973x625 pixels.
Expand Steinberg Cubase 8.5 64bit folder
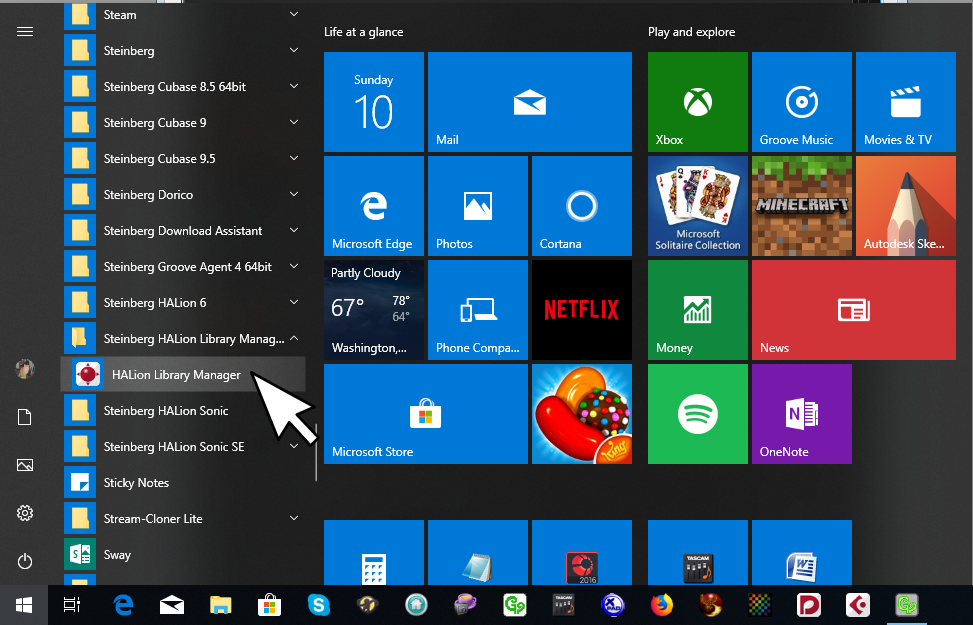[x=183, y=86]
